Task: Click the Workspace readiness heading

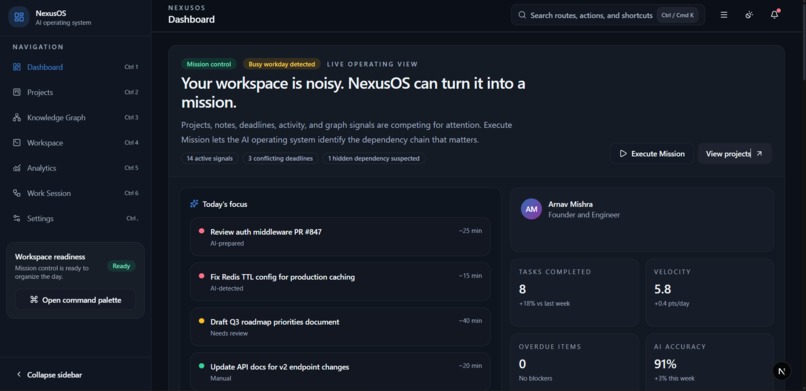Action: (50, 256)
